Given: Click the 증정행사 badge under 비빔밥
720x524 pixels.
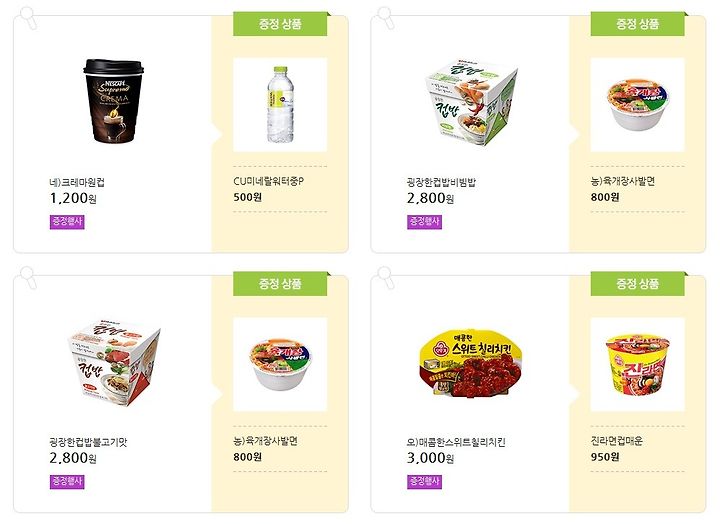Looking at the screenshot, I should (x=424, y=222).
